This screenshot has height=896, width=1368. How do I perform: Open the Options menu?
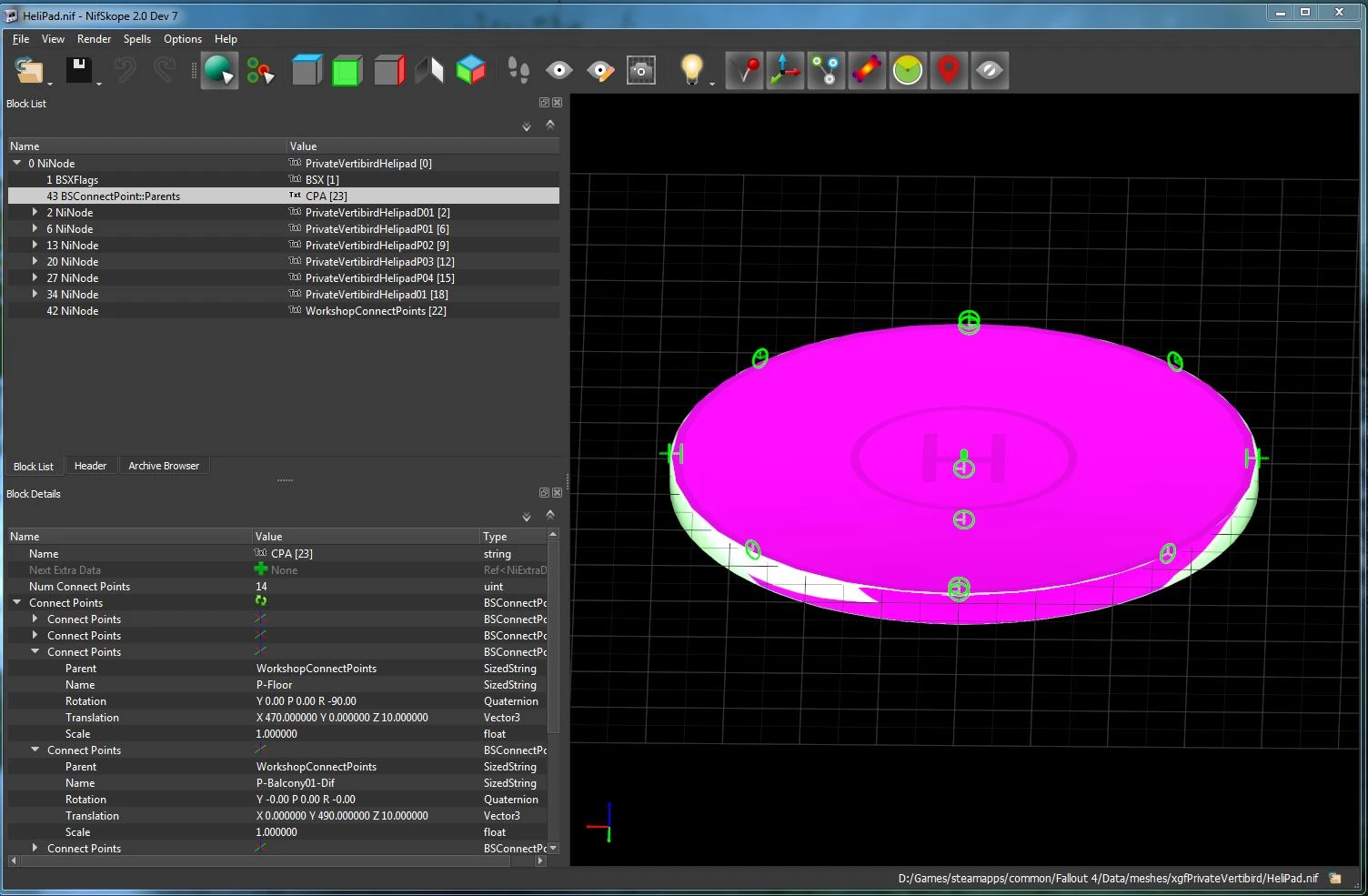pos(183,39)
